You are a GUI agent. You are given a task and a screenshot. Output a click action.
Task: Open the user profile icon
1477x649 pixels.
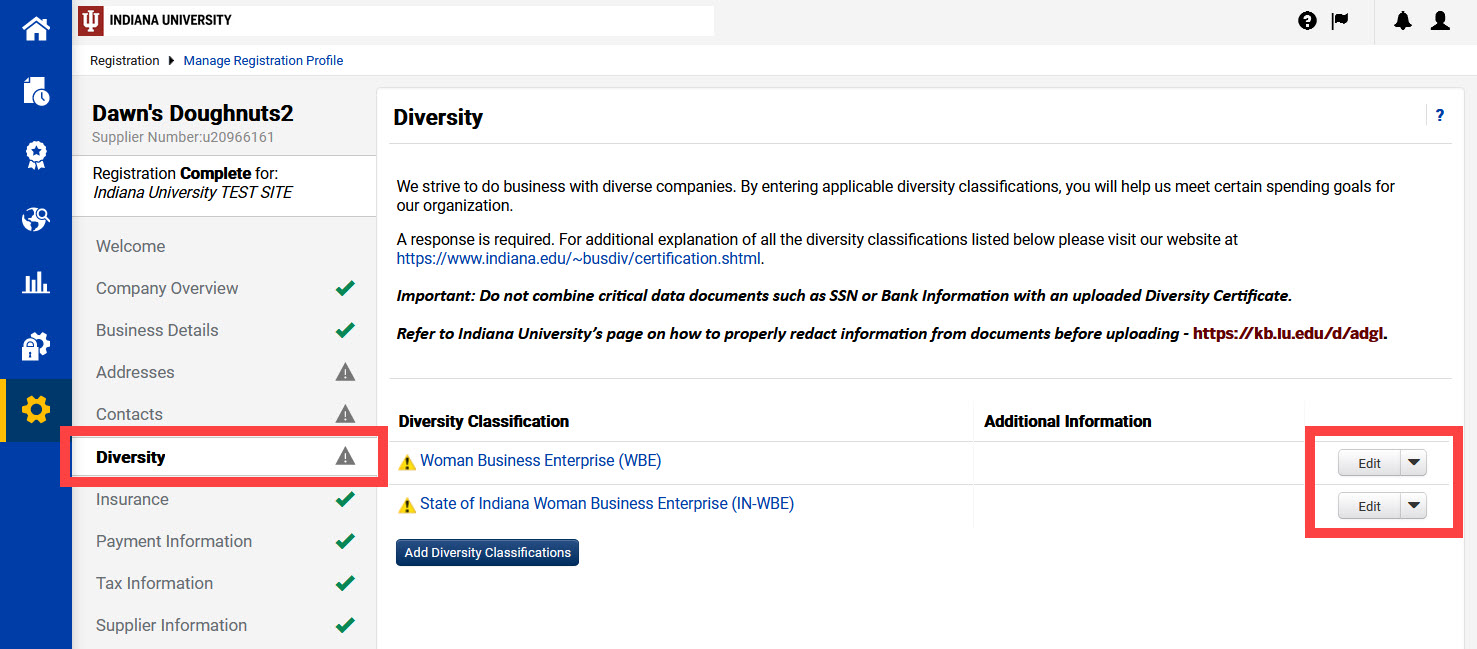pyautogui.click(x=1440, y=20)
